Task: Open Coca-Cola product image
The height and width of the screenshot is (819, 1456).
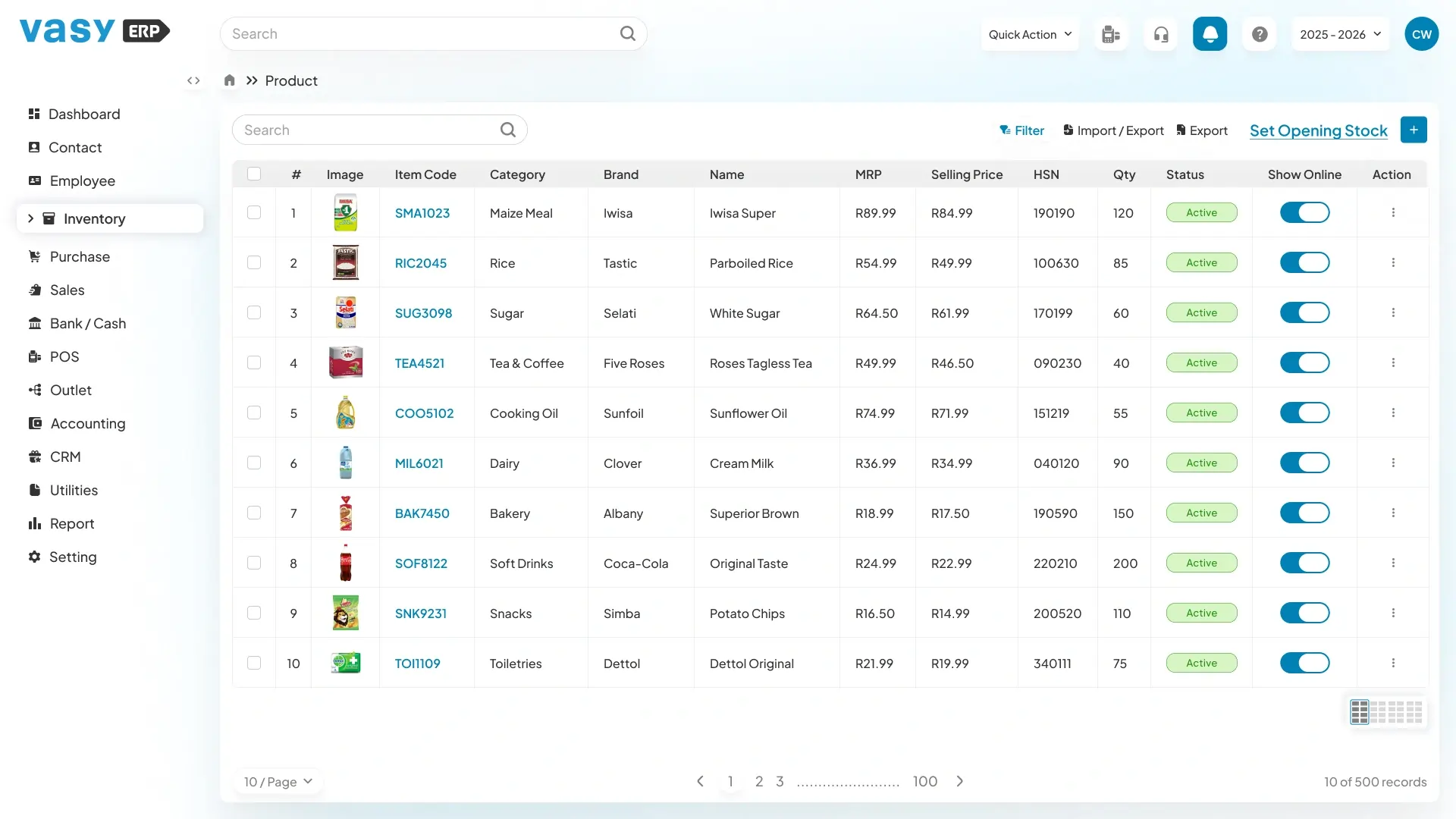Action: click(x=346, y=563)
